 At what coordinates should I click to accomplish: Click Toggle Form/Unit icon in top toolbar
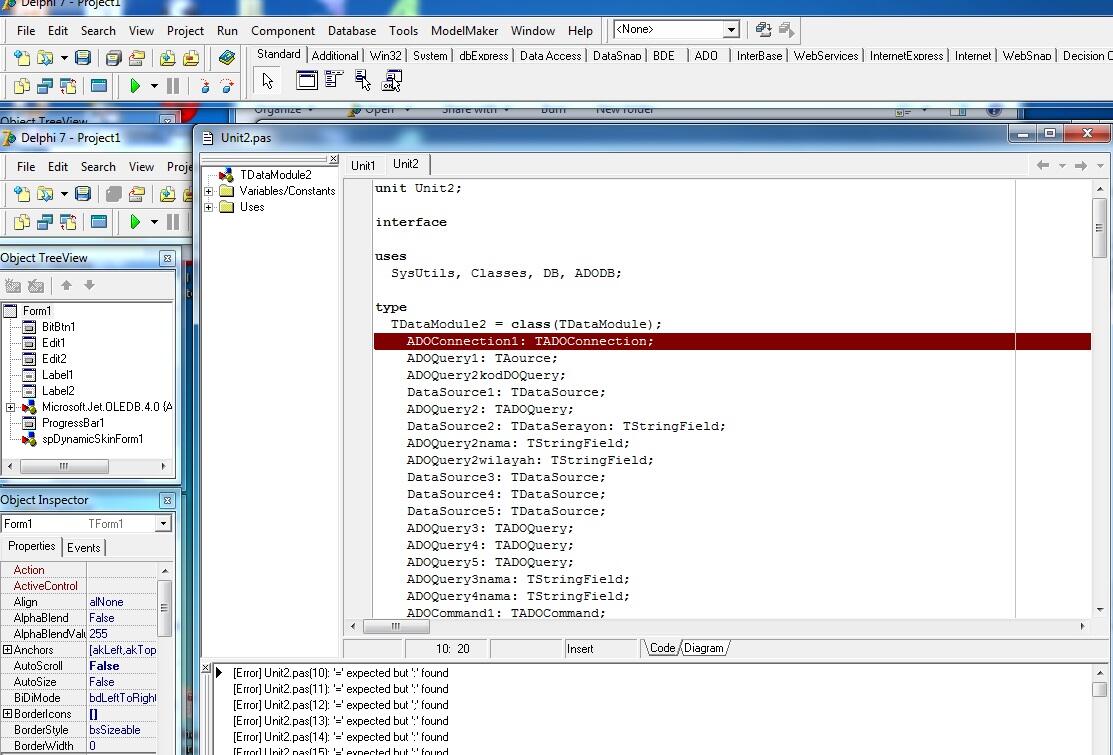tap(68, 87)
